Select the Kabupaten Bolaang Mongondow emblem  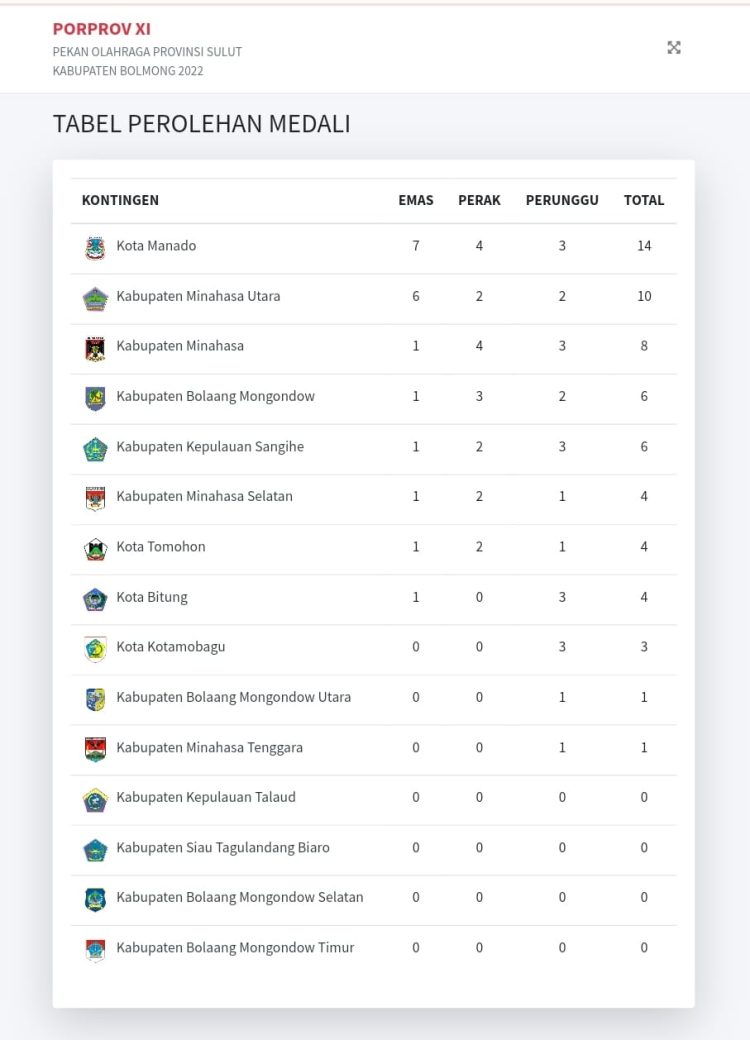(x=95, y=398)
